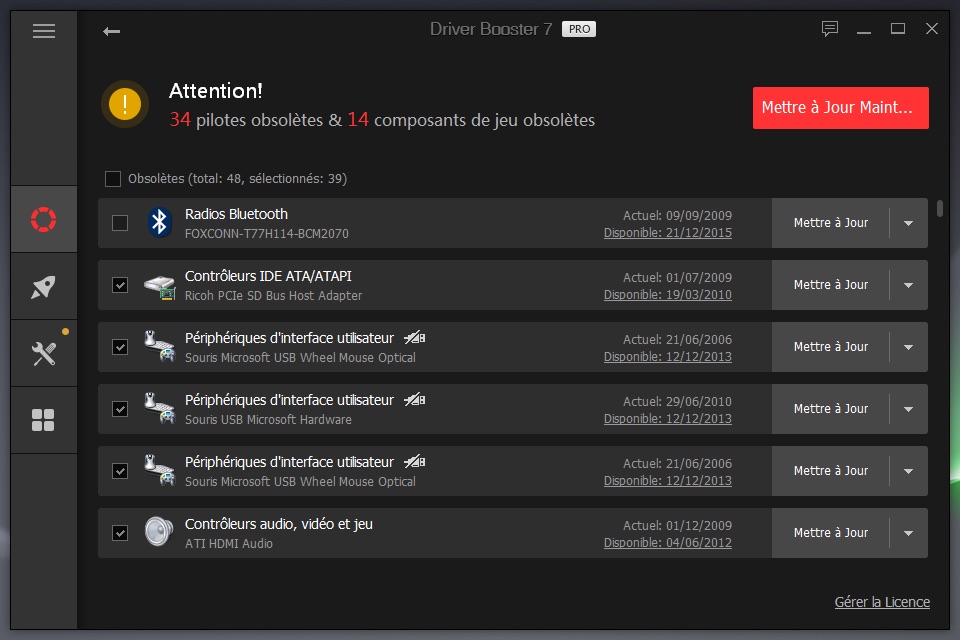Viewport: 960px width, 640px height.
Task: Click the Driver Booster 7 title
Action: (x=491, y=29)
